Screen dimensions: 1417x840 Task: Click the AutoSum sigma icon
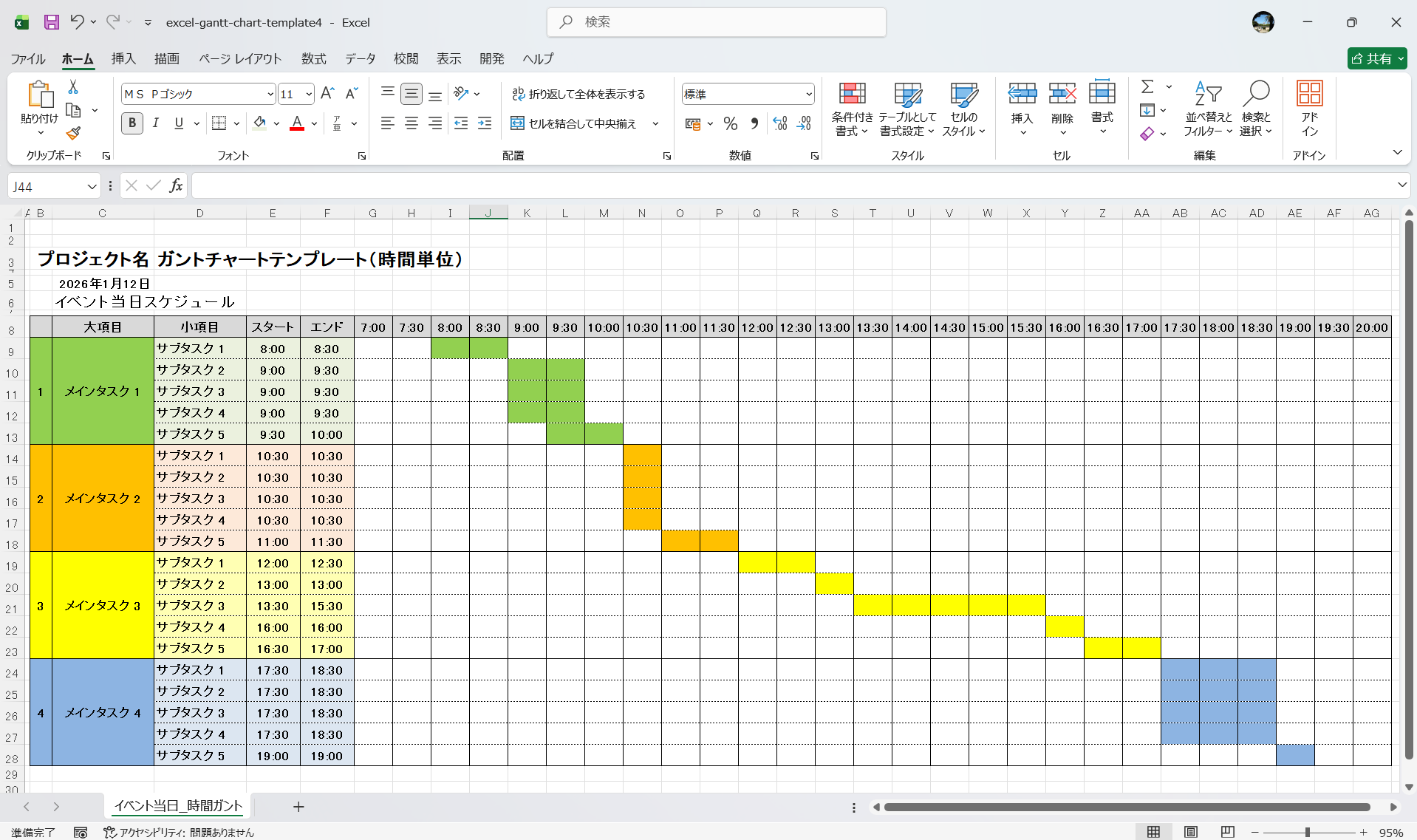[x=1147, y=87]
